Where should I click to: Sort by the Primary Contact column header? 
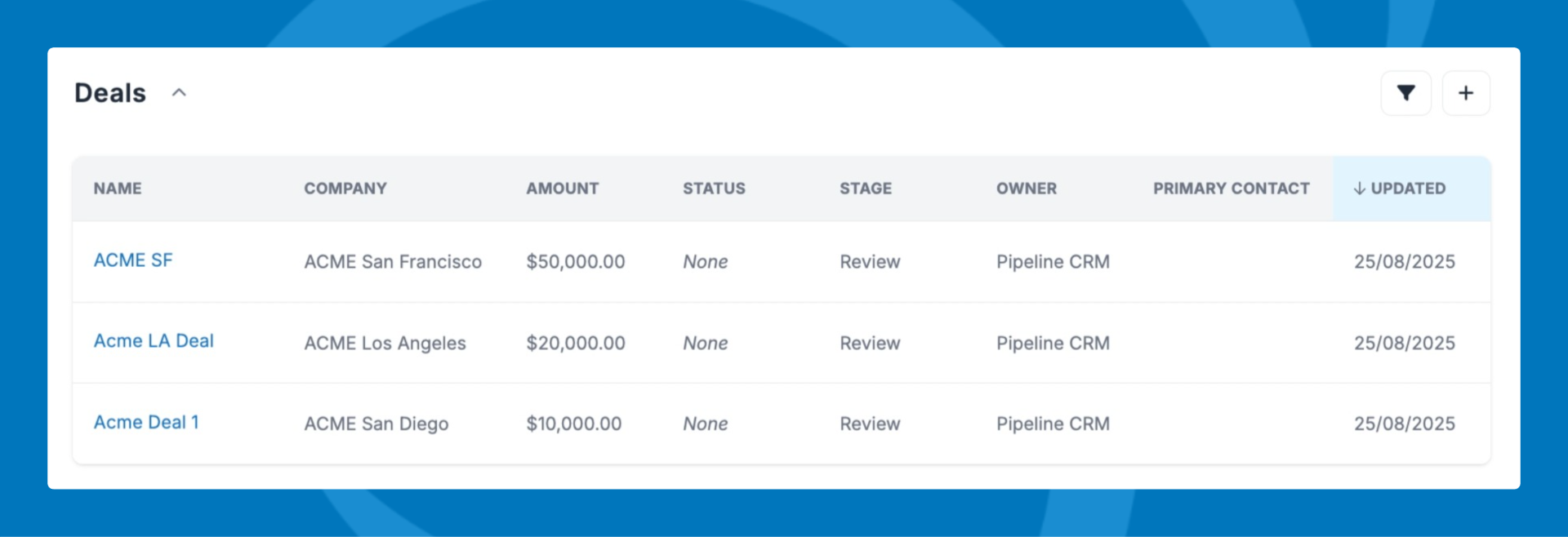[1232, 189]
